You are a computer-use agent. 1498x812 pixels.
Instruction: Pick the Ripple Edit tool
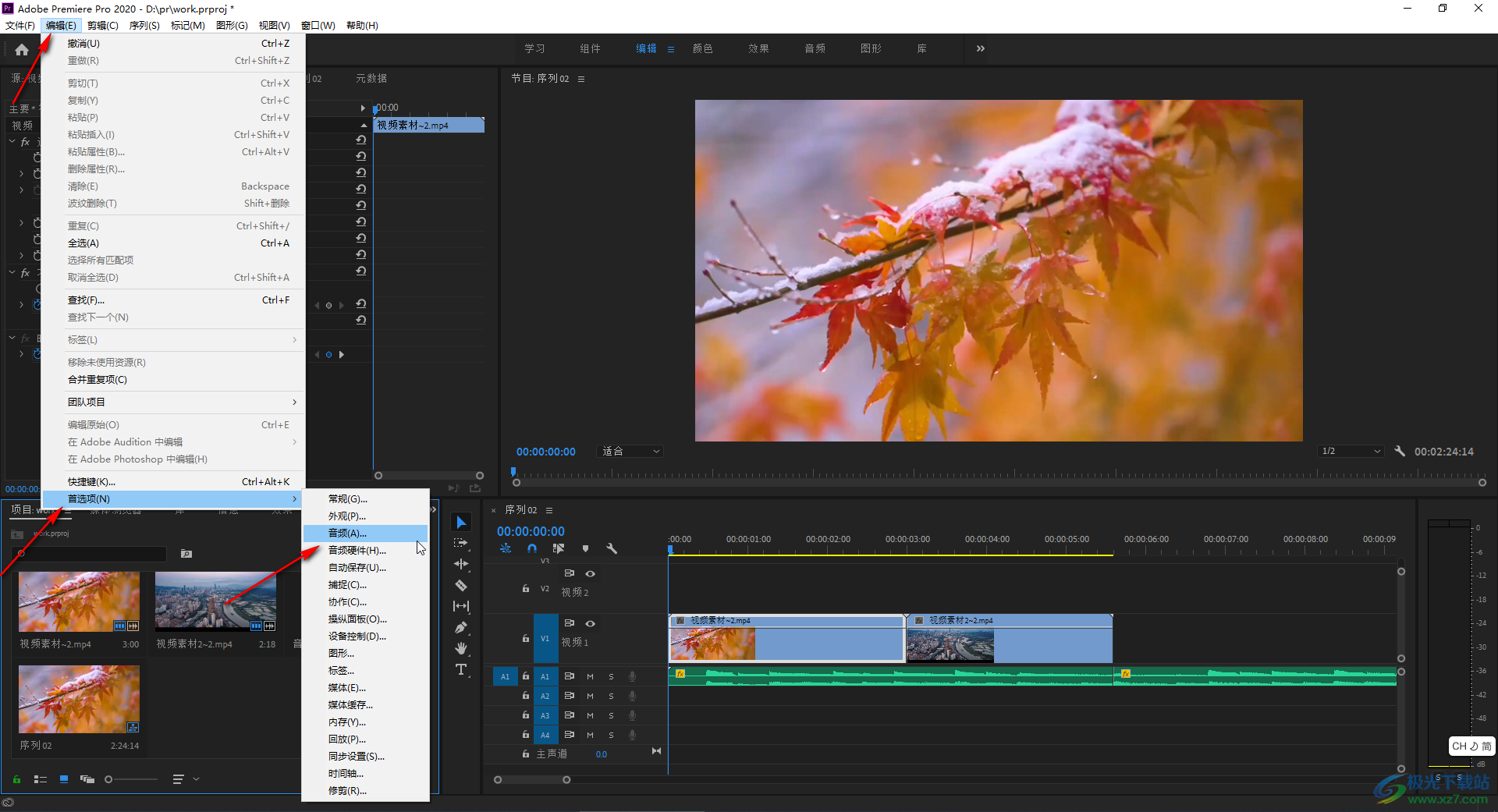click(x=461, y=564)
